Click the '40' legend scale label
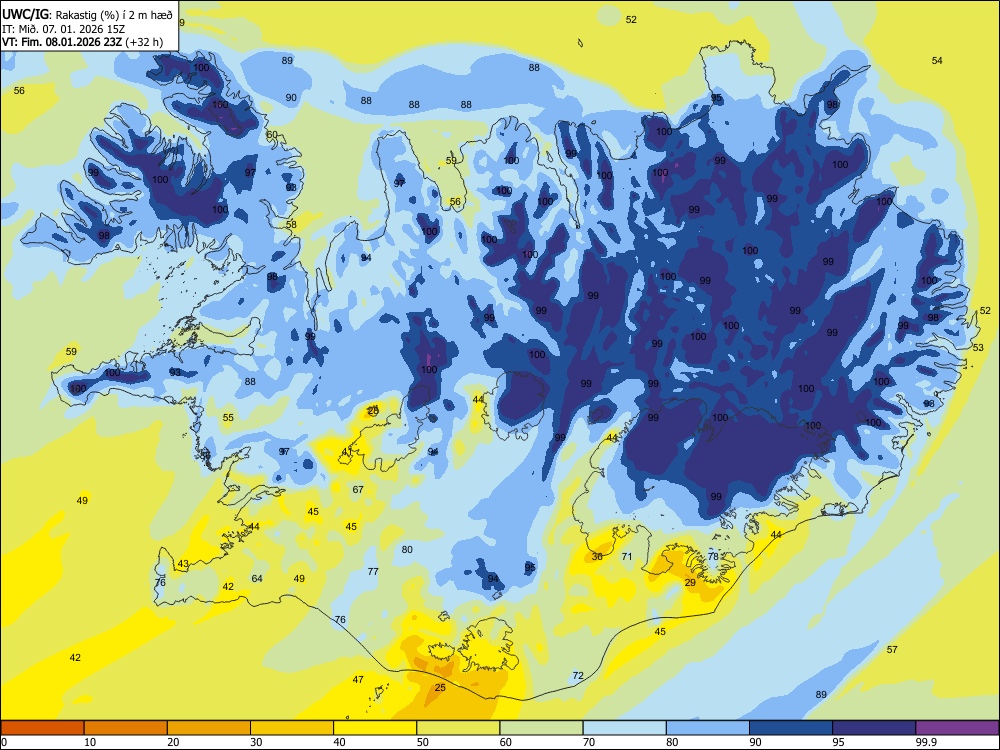Screen dimensions: 1000x750 tap(339, 742)
